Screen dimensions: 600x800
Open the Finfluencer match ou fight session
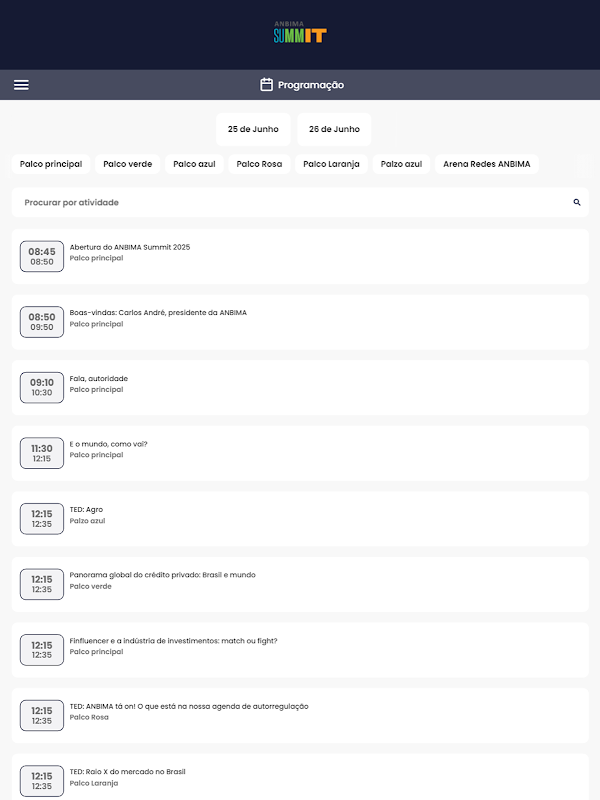coord(300,649)
